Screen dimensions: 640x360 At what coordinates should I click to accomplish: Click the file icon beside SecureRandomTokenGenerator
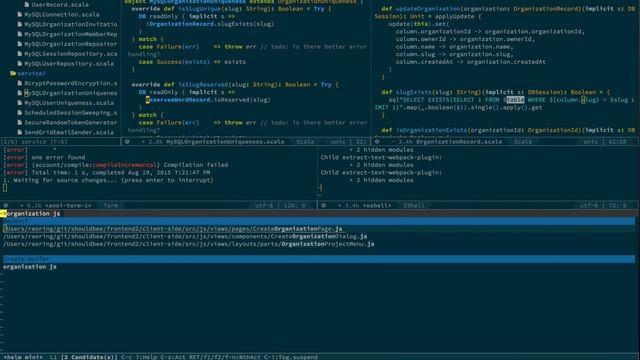[19, 122]
